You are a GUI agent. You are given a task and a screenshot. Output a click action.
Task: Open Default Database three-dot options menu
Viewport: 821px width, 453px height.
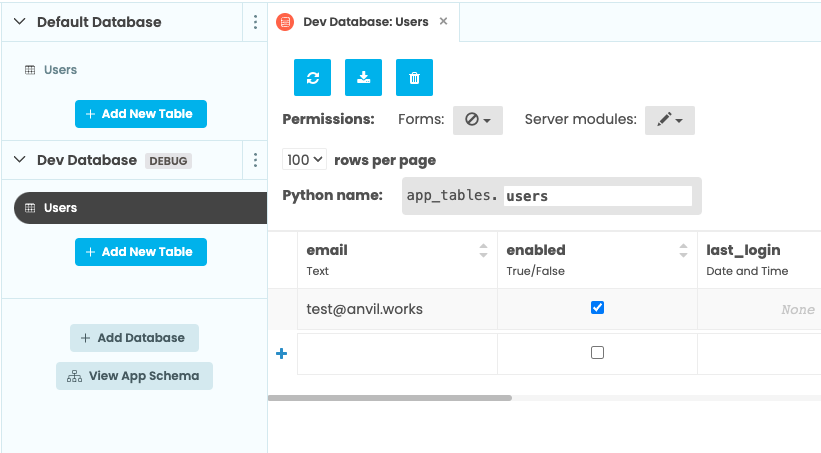[x=255, y=22]
